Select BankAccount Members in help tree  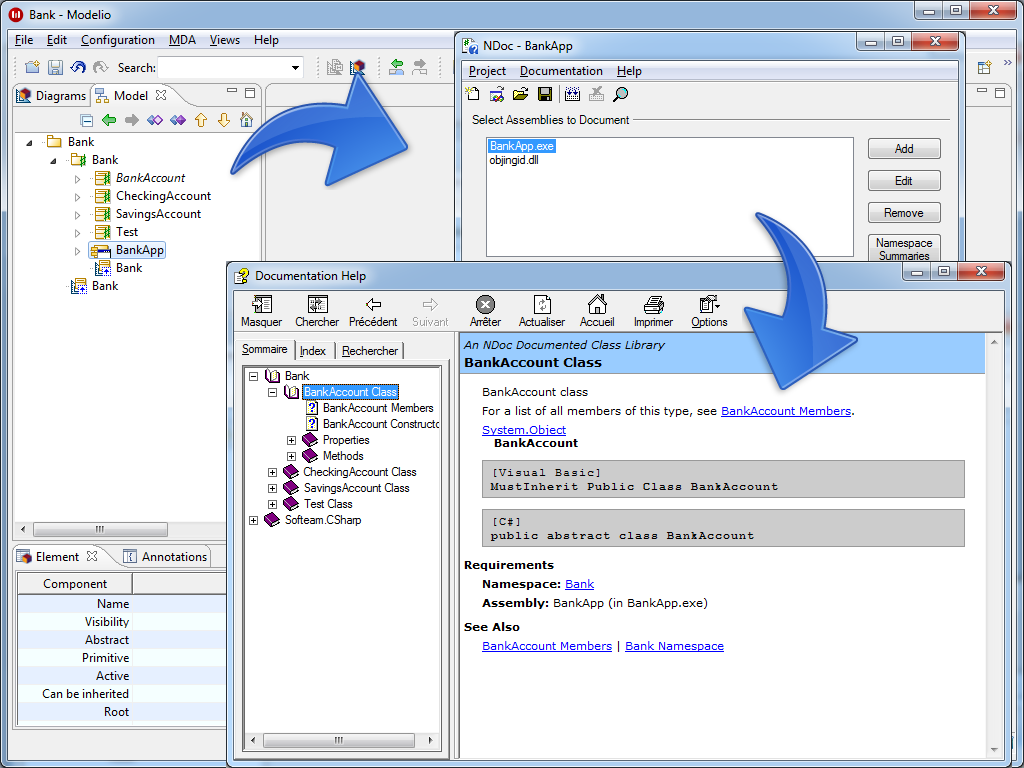378,408
